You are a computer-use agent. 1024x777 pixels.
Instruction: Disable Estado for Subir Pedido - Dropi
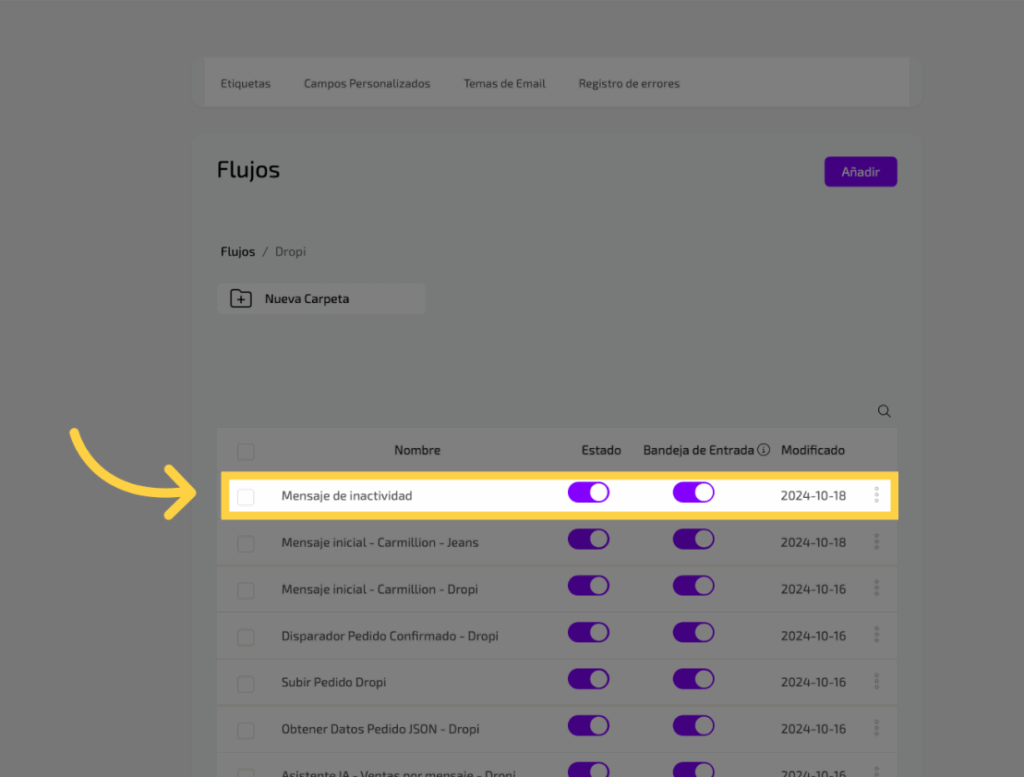point(588,680)
